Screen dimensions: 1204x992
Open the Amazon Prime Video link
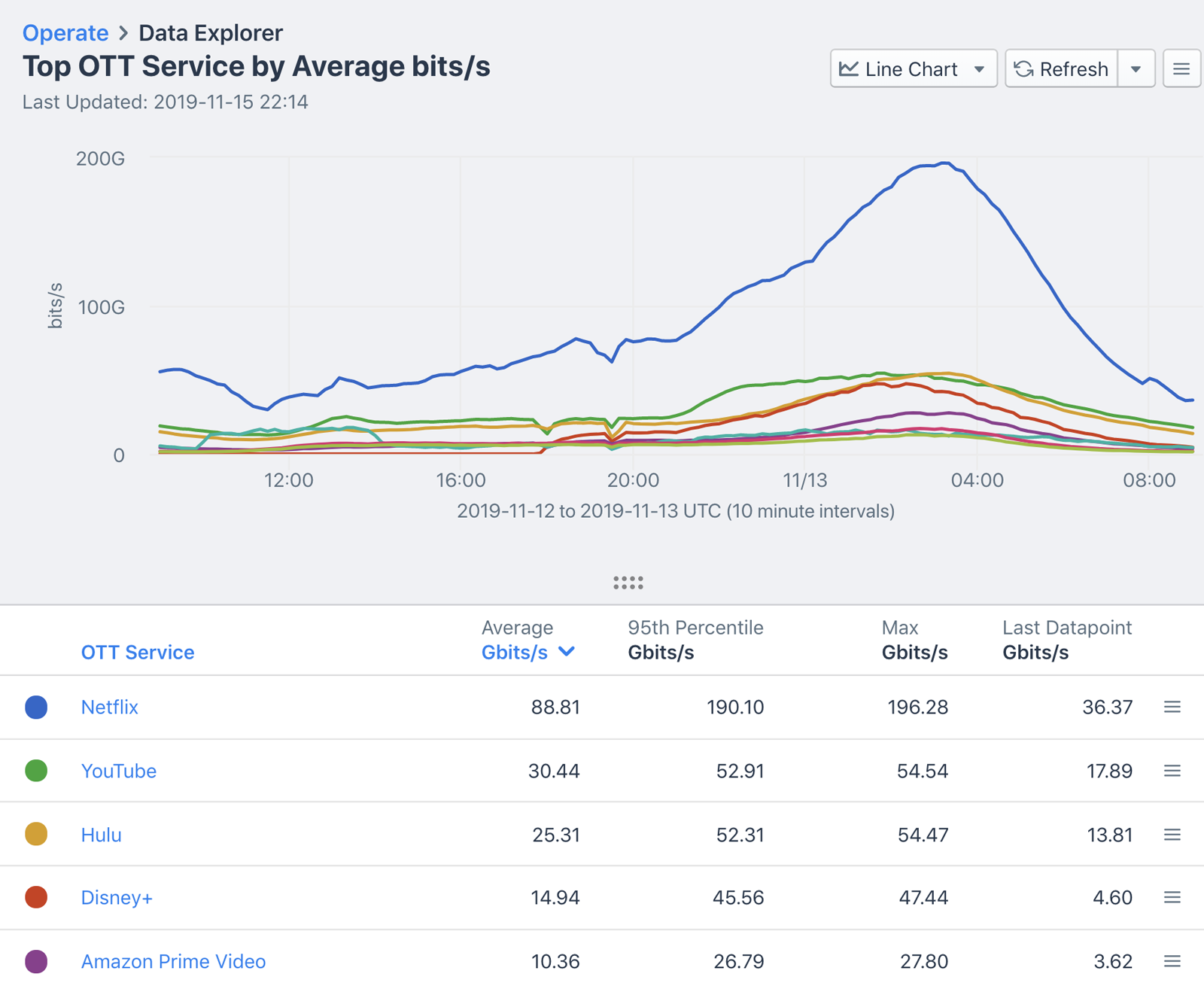(x=174, y=961)
